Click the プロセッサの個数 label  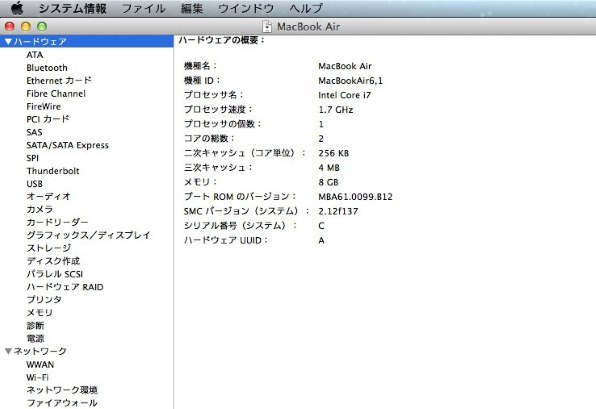click(x=222, y=124)
